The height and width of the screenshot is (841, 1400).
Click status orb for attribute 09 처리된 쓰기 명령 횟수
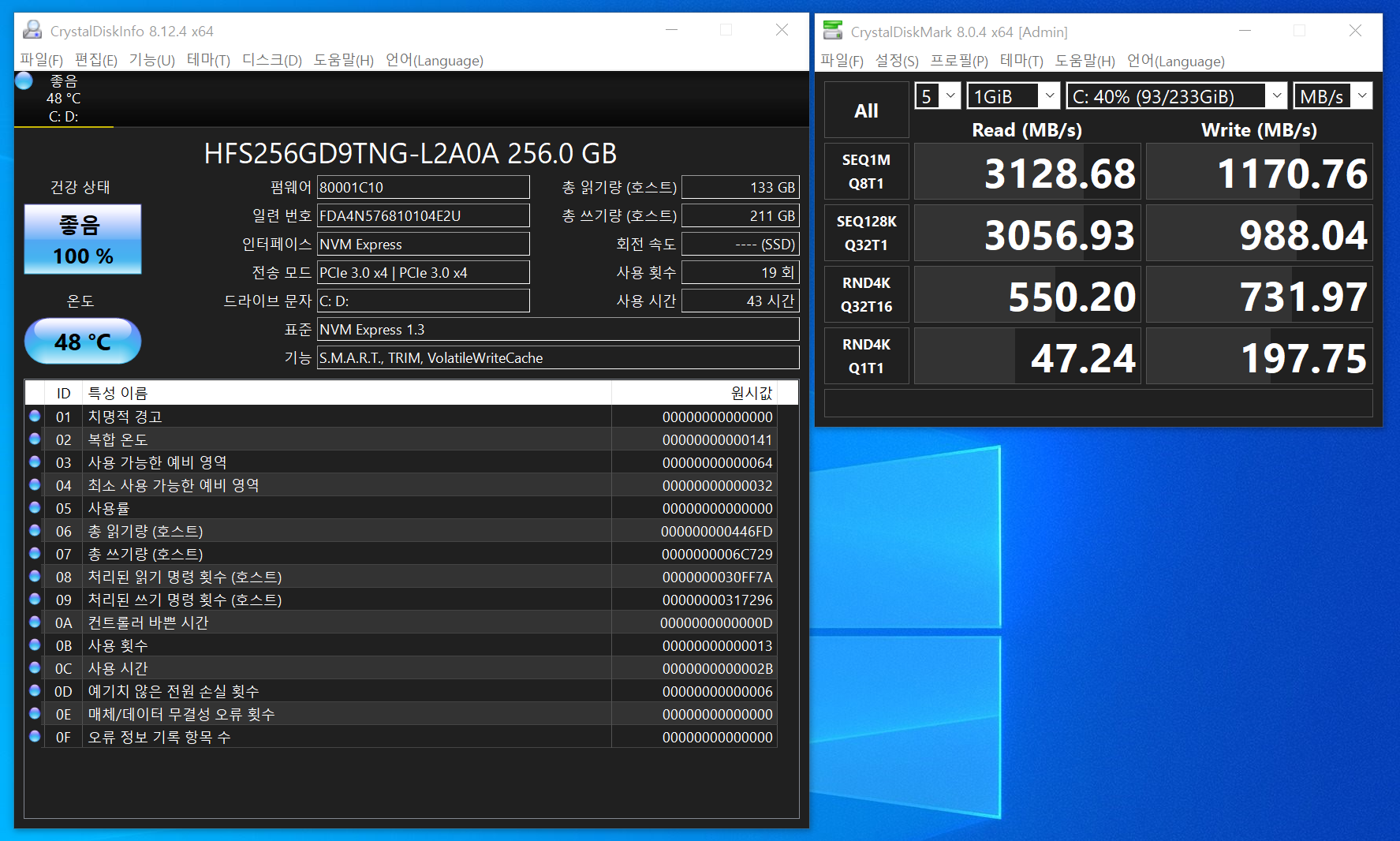click(x=35, y=599)
